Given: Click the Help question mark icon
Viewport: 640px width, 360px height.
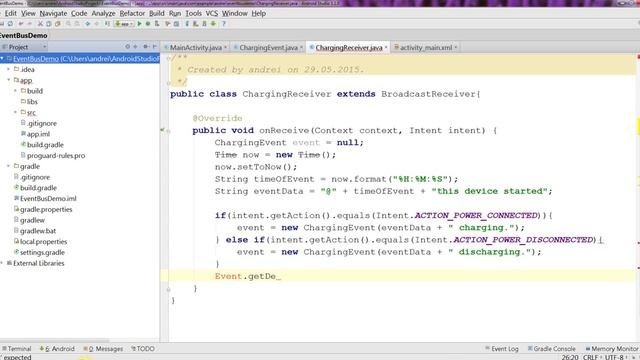Looking at the screenshot, I should tap(224, 24).
